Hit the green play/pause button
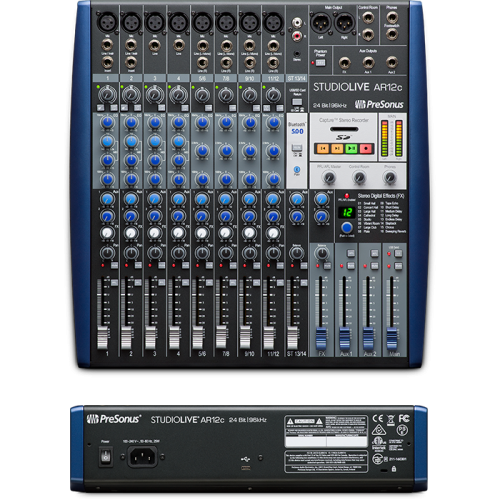The image size is (500, 500). pyautogui.click(x=351, y=148)
